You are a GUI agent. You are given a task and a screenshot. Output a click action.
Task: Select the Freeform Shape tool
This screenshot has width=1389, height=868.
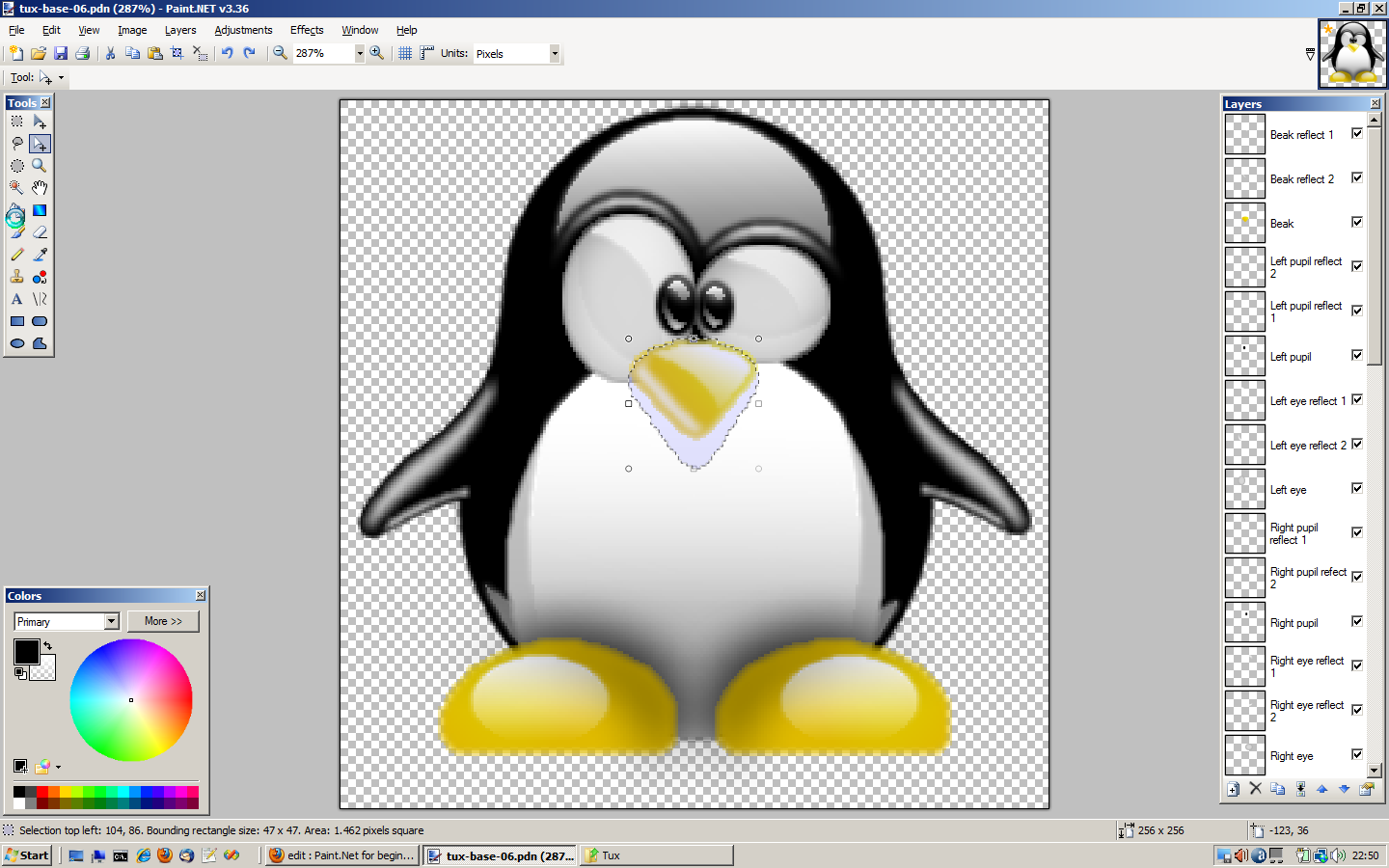click(x=40, y=343)
